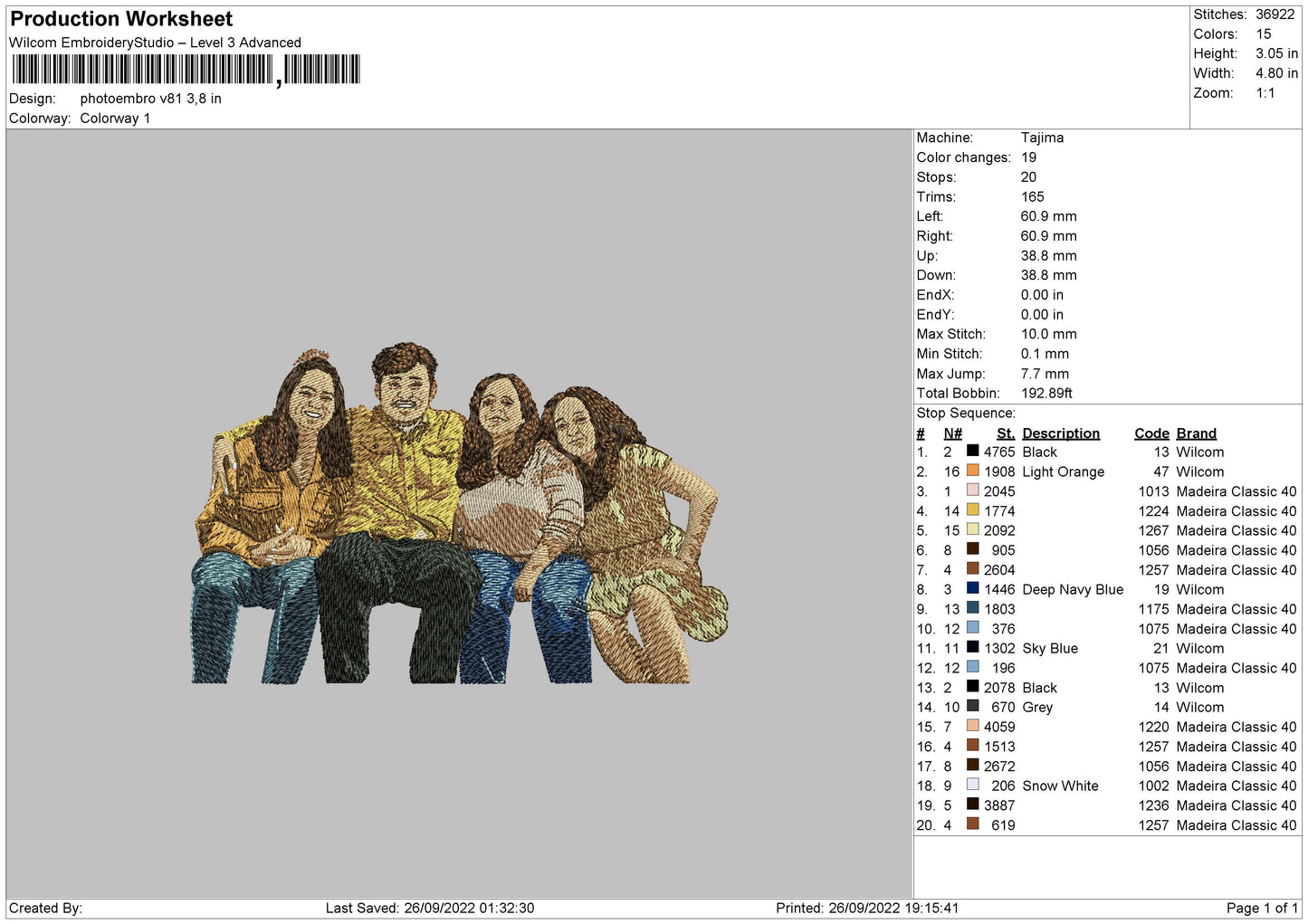This screenshot has width=1308, height=924.
Task: Click the 'Description' column header
Action: click(1061, 433)
